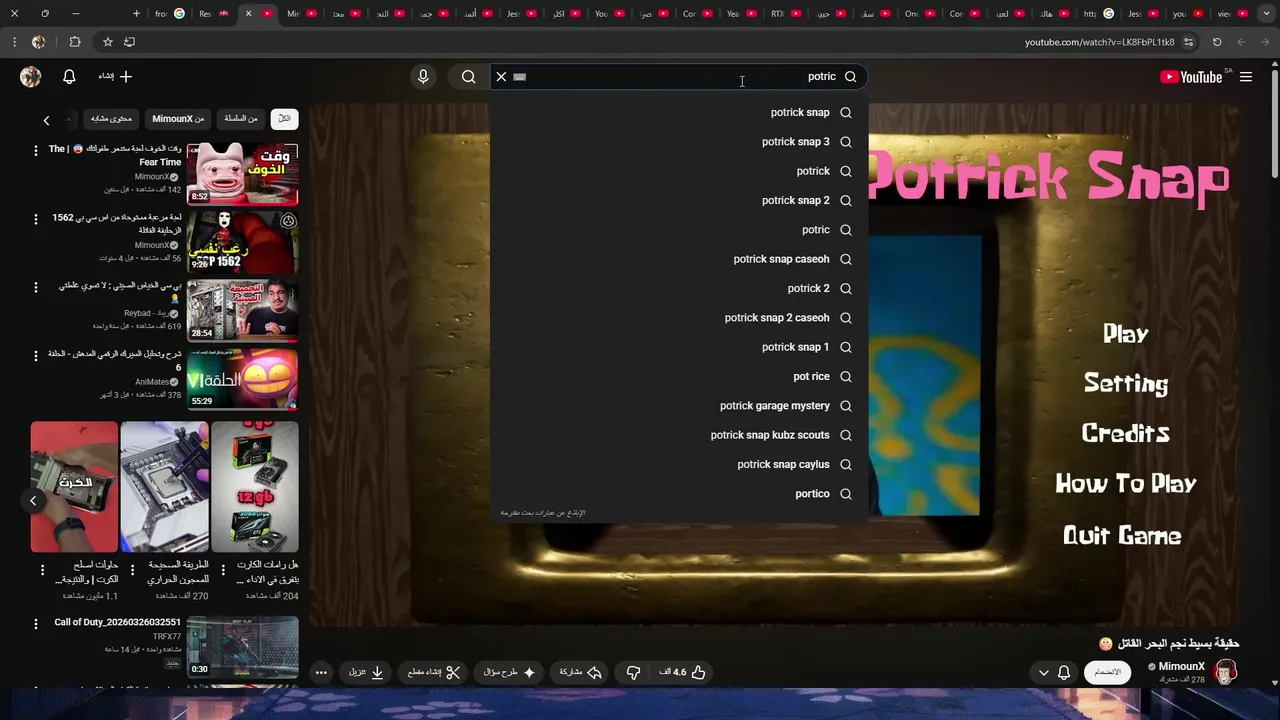
Task: Select the 'potrick snap 3' suggestion
Action: [678, 142]
